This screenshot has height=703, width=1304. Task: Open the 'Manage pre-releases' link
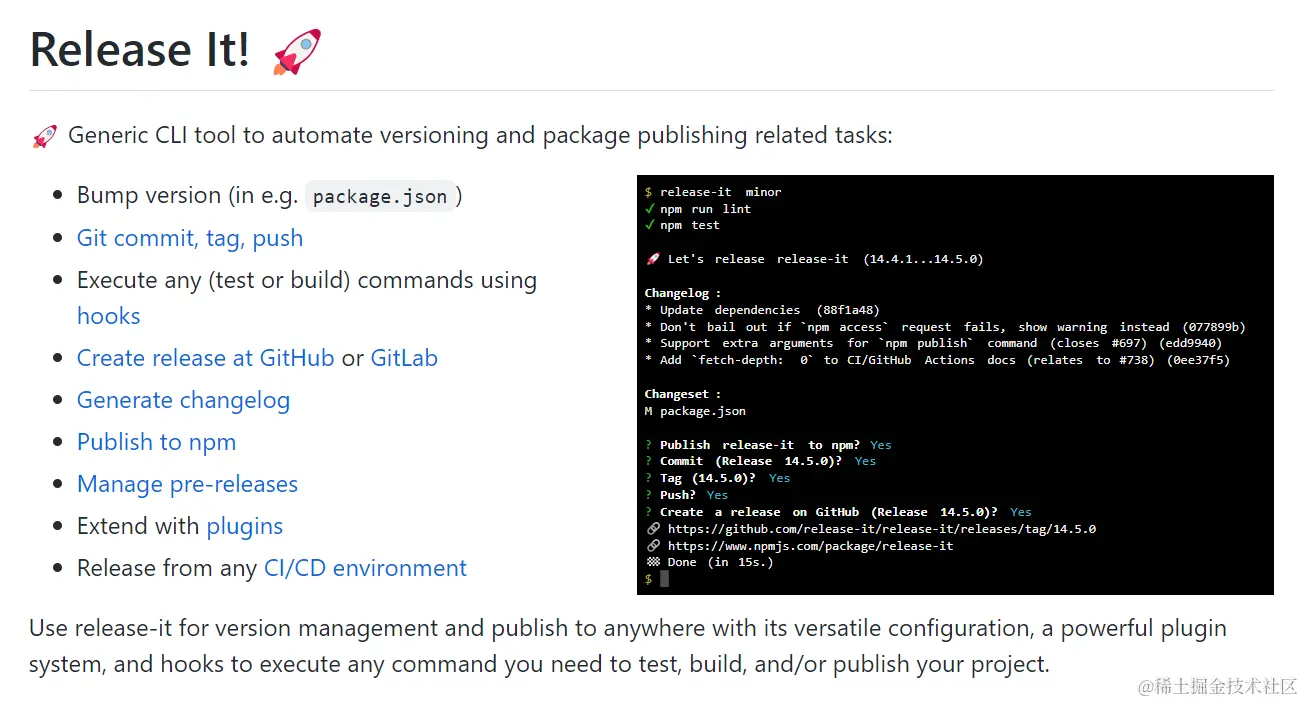pos(187,484)
